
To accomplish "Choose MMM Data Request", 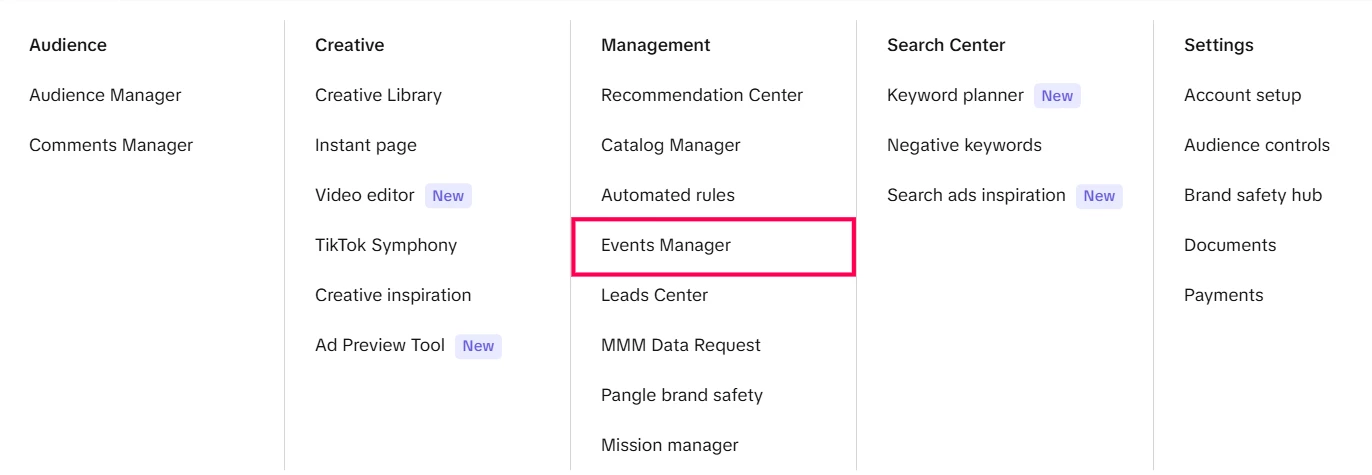I will (x=680, y=345).
